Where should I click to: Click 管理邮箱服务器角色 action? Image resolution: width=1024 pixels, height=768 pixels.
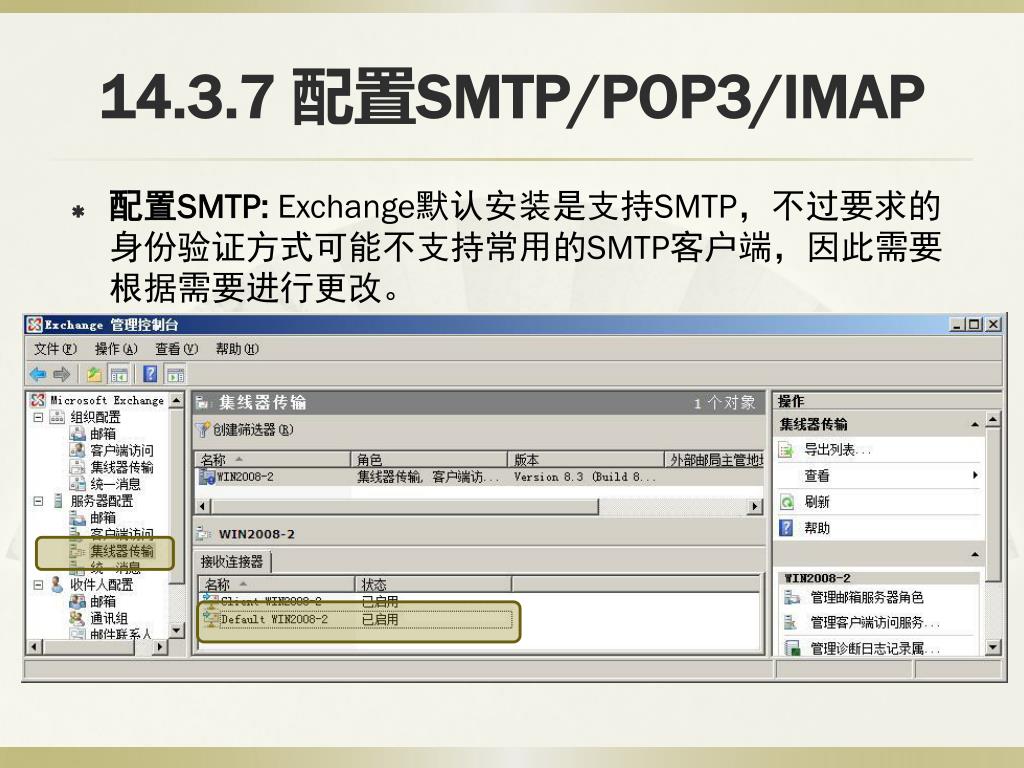point(867,597)
